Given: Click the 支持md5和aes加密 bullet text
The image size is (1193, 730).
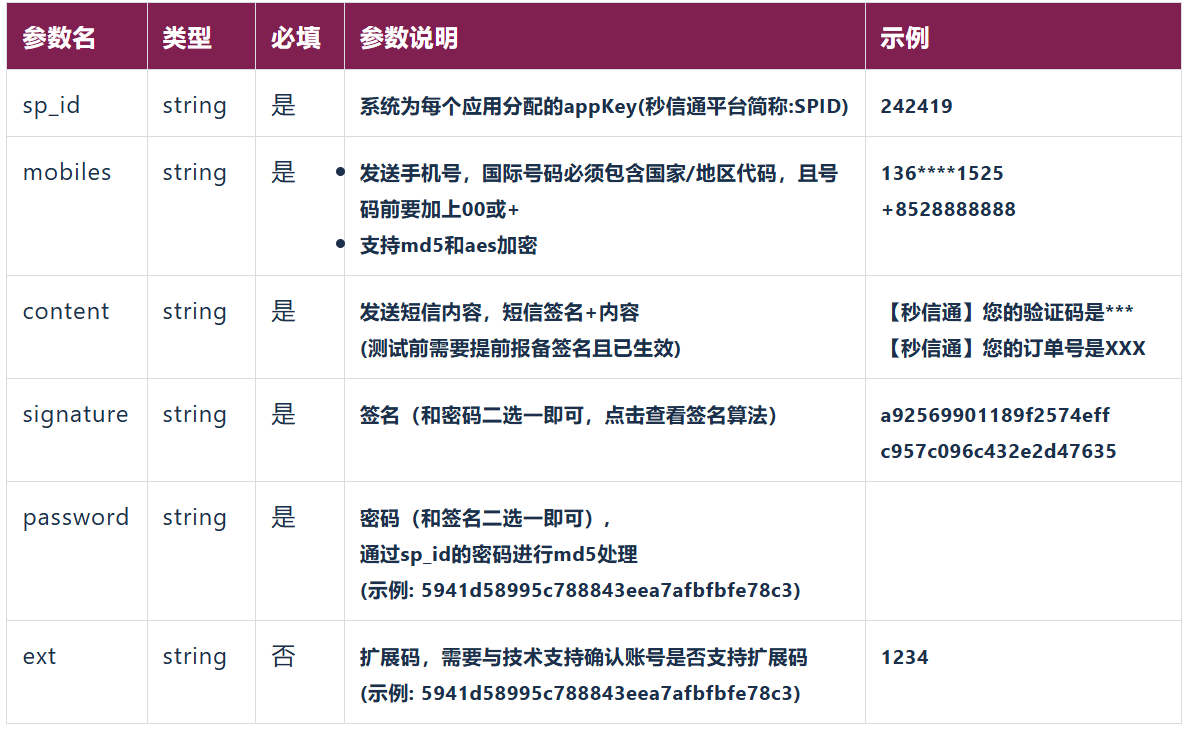Looking at the screenshot, I should 448,245.
